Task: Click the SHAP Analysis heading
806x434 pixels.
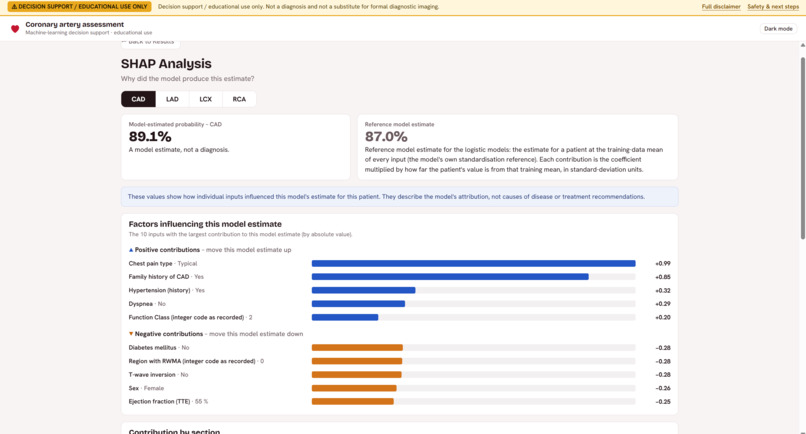Action: tap(166, 64)
